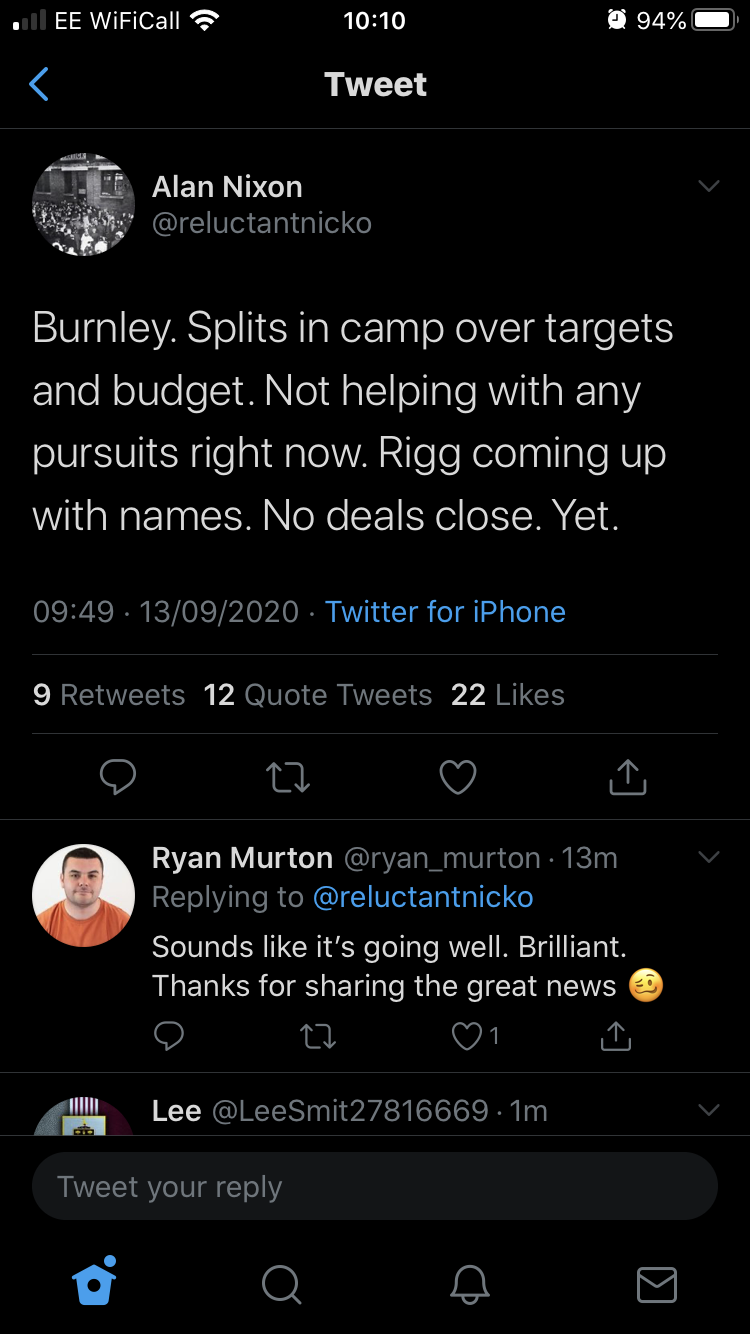The height and width of the screenshot is (1334, 750).
Task: Open the Messages envelope tab
Action: (x=656, y=1284)
